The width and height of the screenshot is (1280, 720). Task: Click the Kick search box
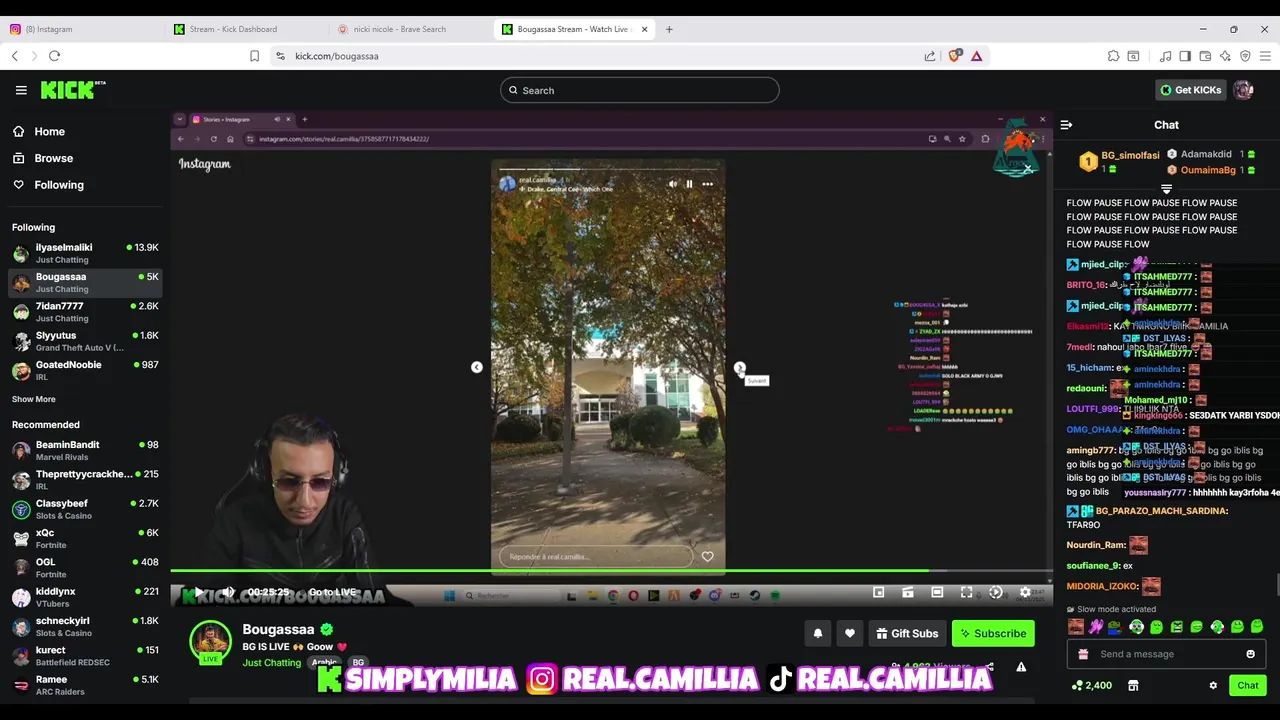pyautogui.click(x=639, y=90)
